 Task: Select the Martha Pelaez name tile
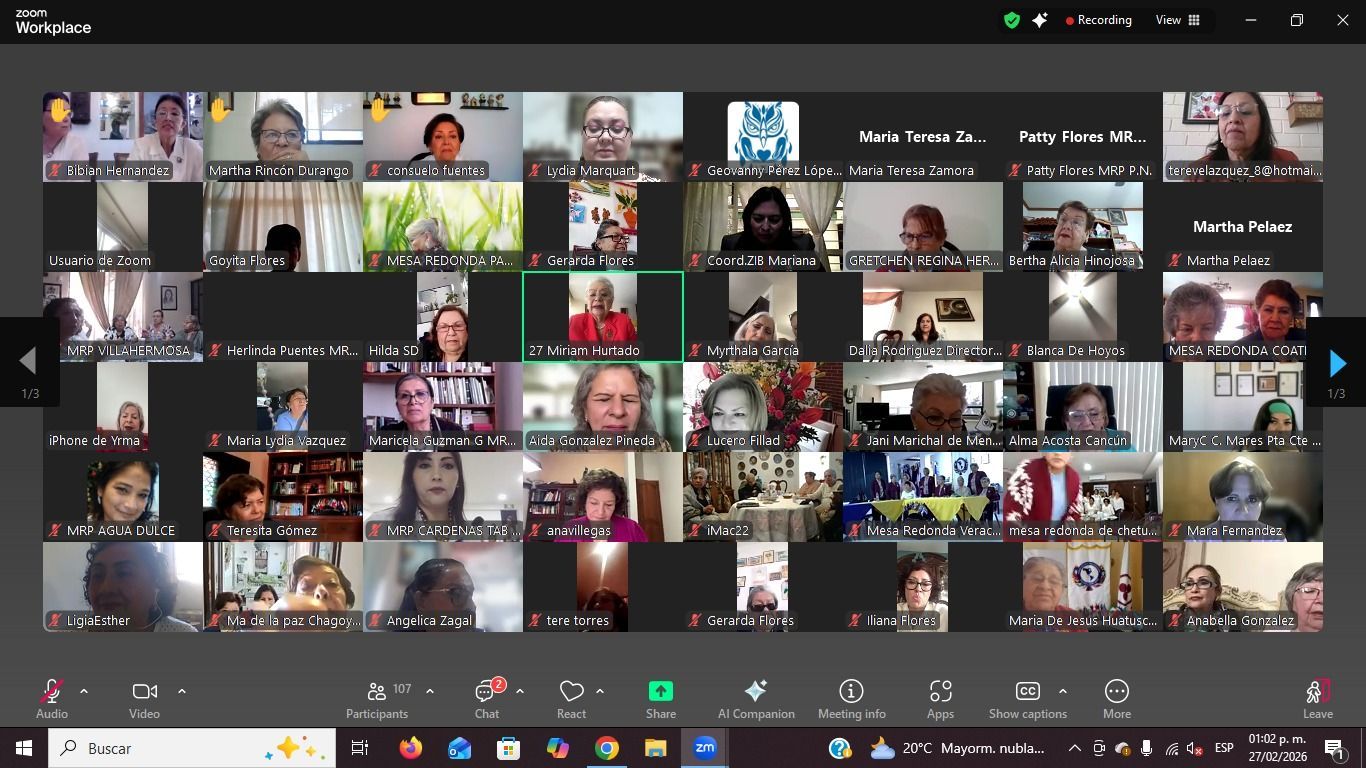tap(1243, 227)
